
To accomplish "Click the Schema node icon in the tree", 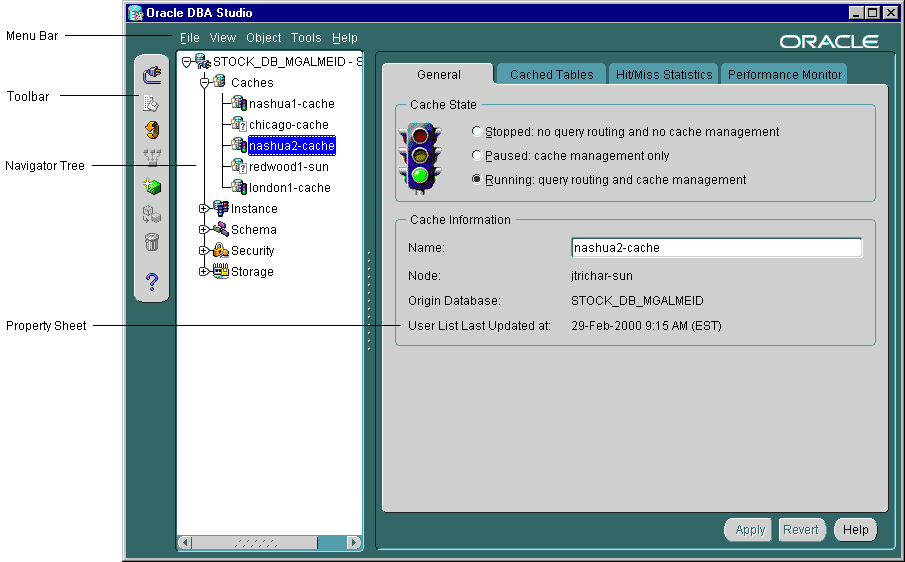I will click(x=220, y=229).
